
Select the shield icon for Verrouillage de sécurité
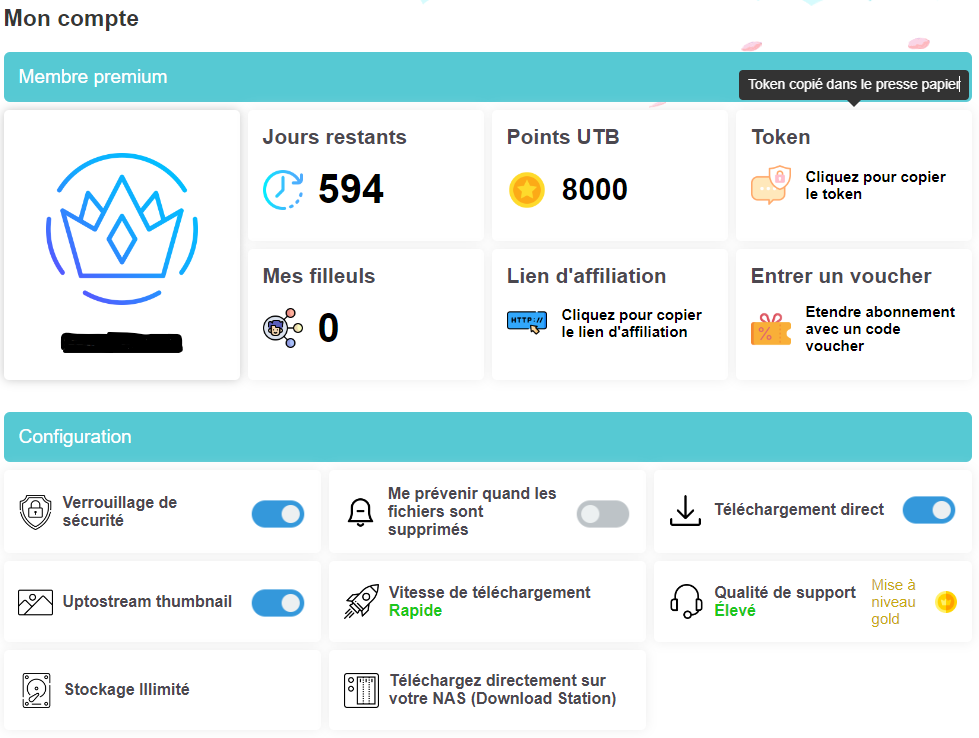coord(36,511)
